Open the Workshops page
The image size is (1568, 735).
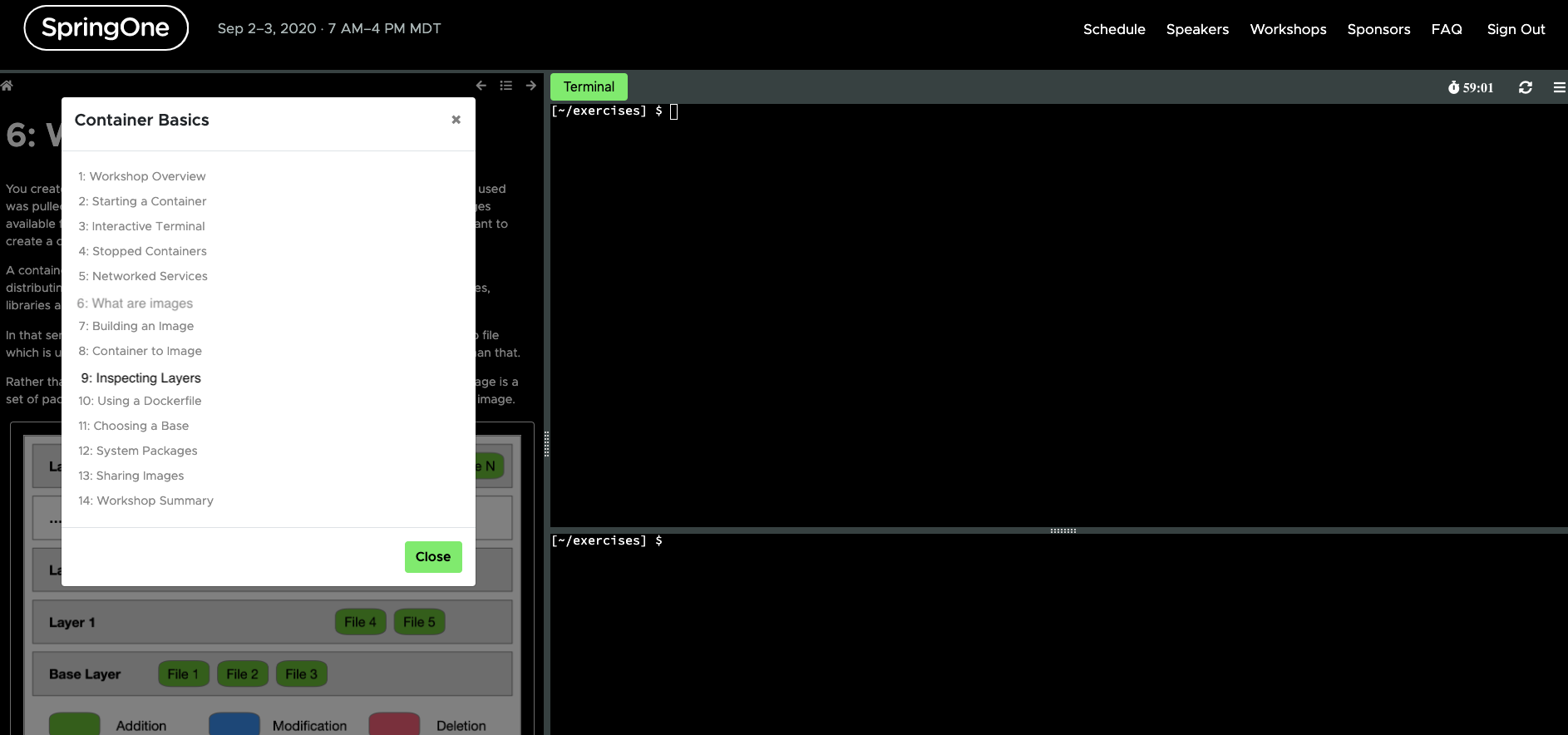coord(1288,29)
